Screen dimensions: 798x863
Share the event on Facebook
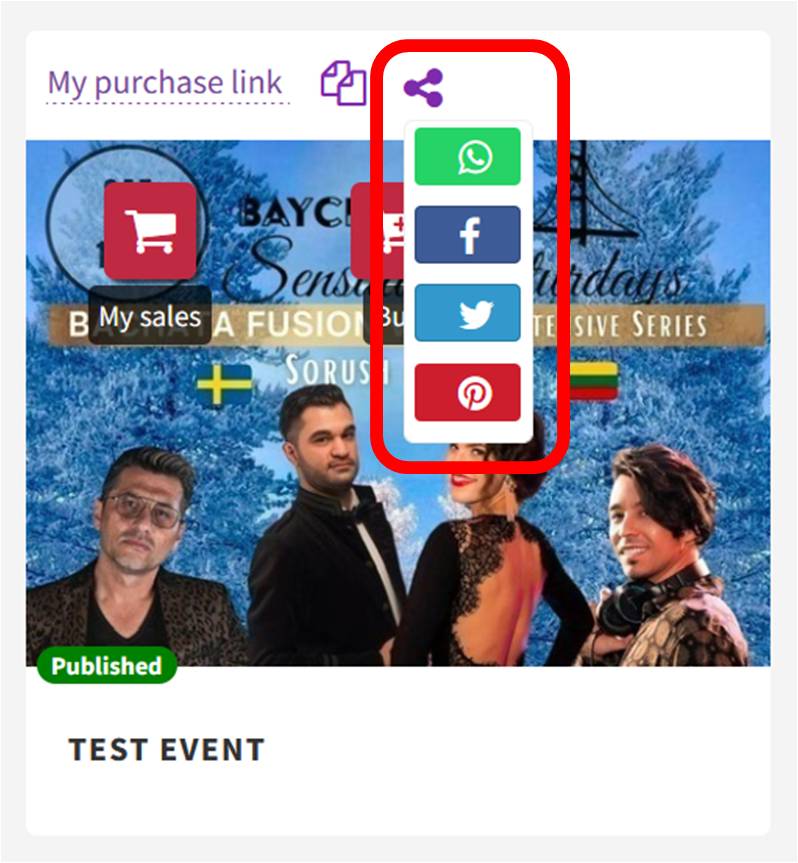tap(467, 235)
